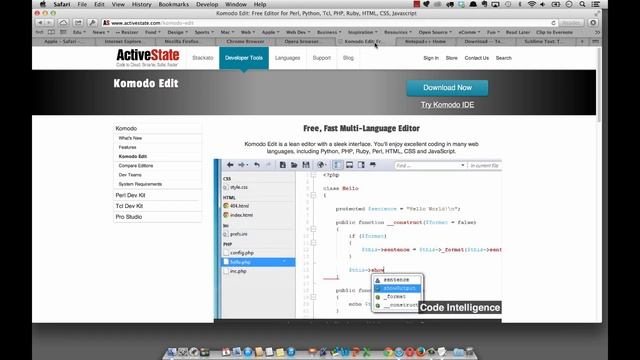Open the Design bookmarks folder dropdown

[178, 32]
